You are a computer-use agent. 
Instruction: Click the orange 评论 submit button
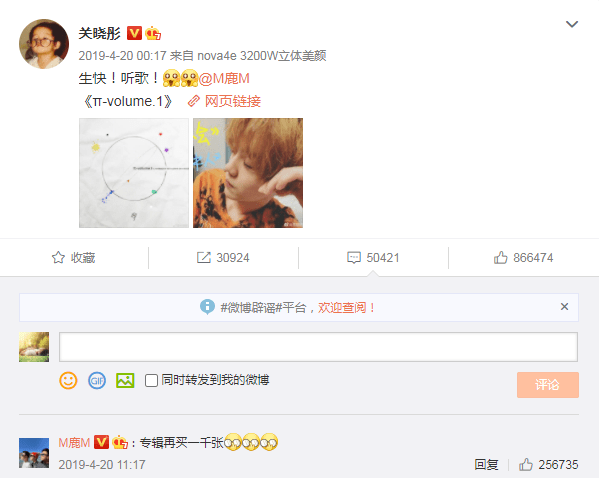[x=548, y=385]
